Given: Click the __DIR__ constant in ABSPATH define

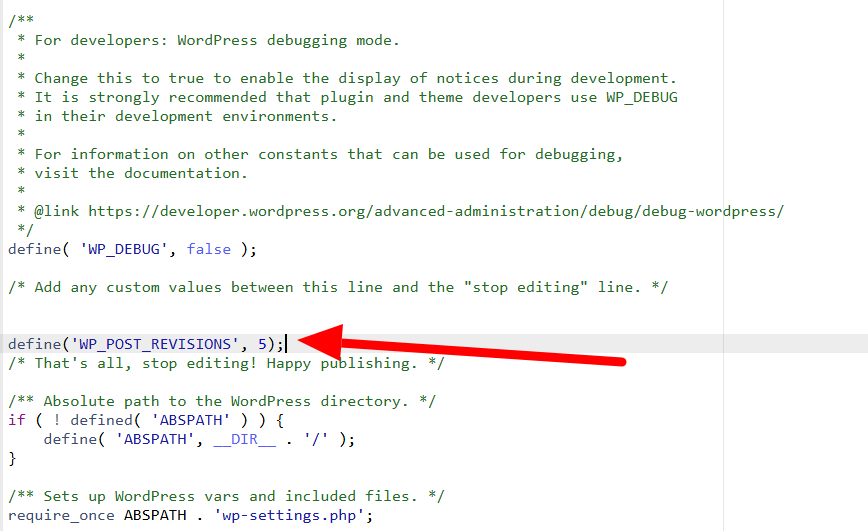Looking at the screenshot, I should (244, 439).
